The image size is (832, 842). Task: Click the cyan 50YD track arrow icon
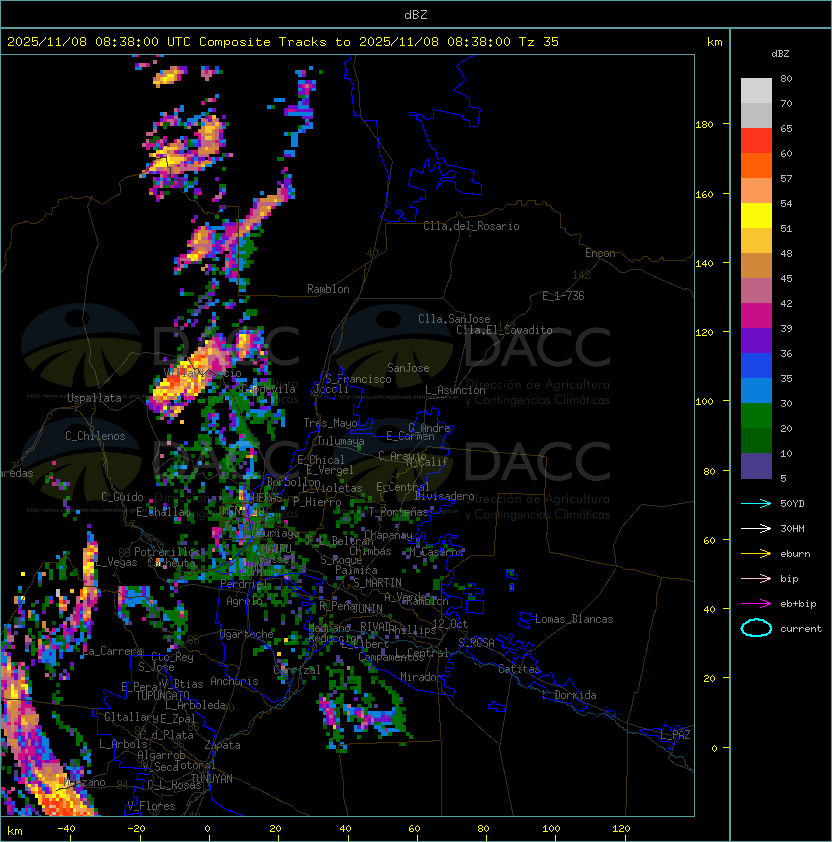coord(756,503)
